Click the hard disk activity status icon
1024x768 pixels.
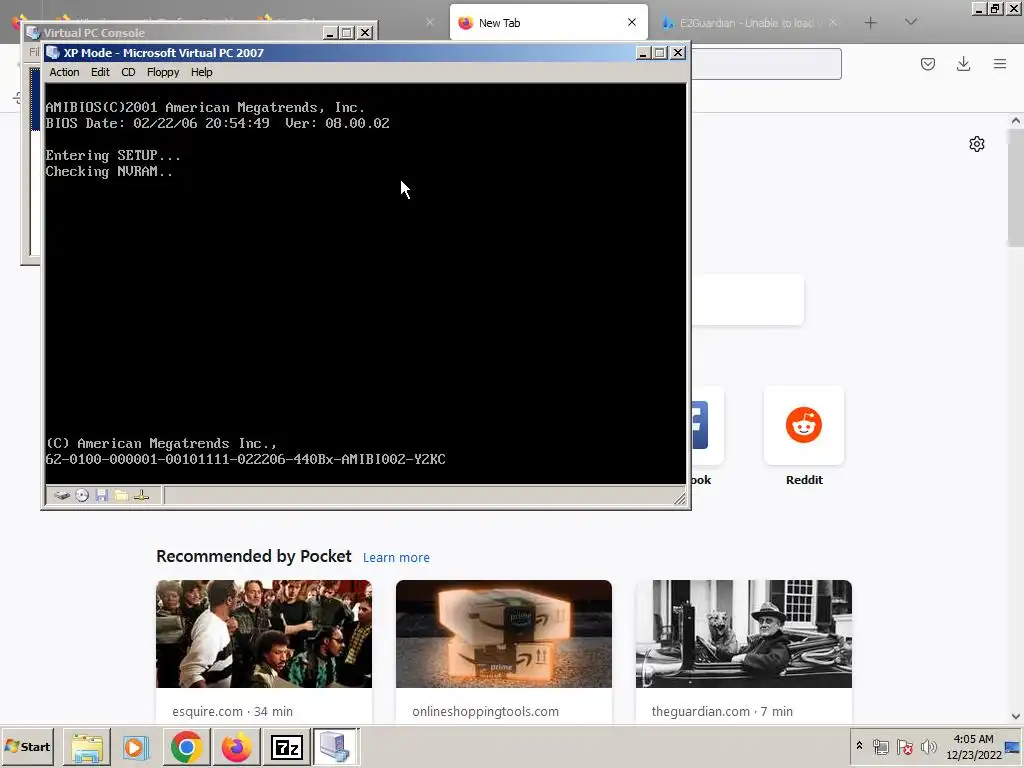[62, 496]
